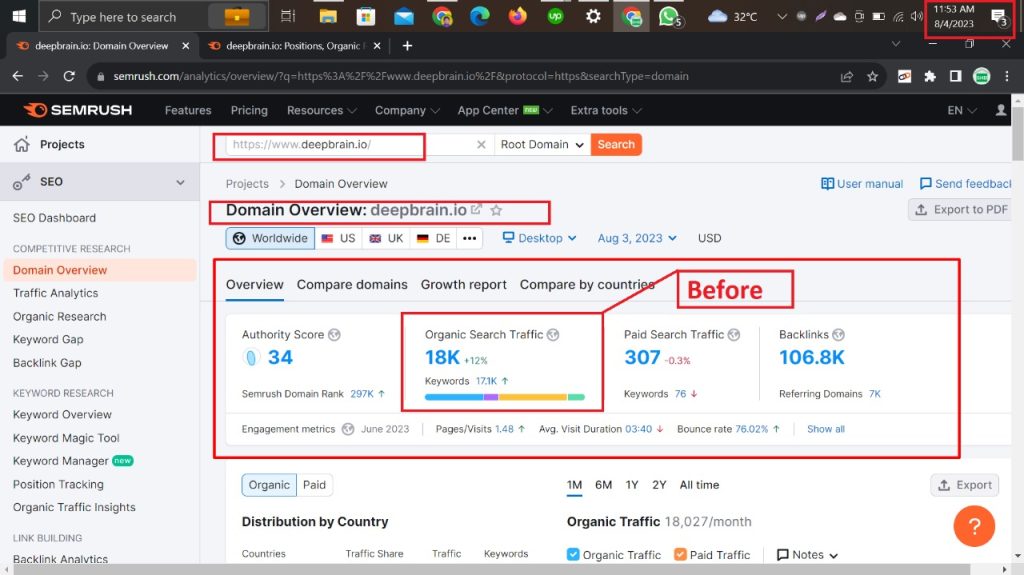Click Export to PDF button

(961, 210)
